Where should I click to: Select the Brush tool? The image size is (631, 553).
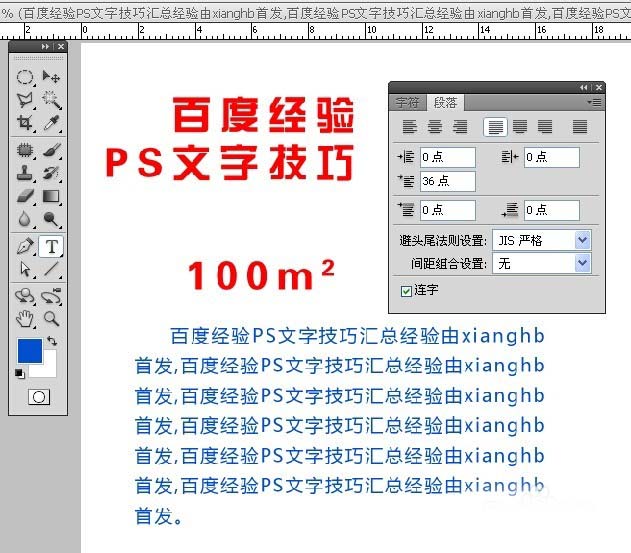[x=51, y=150]
